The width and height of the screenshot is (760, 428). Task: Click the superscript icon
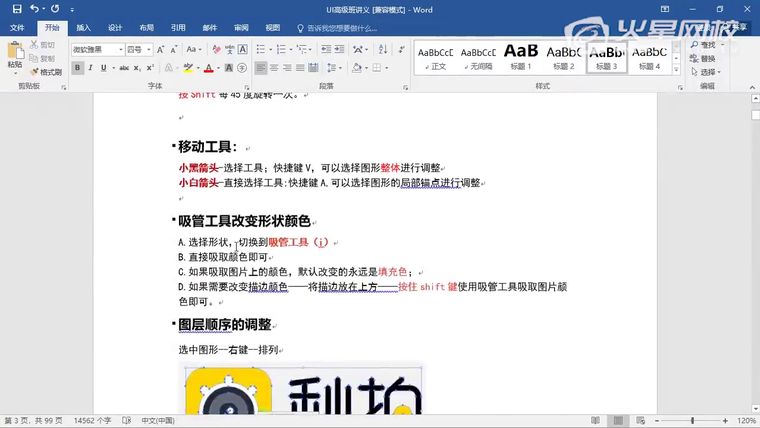(150, 68)
